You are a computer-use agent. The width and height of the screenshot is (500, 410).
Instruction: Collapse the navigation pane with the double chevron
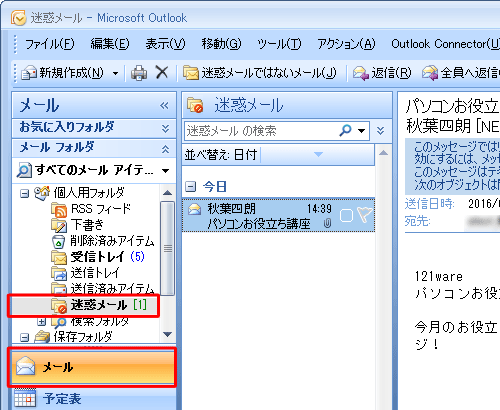tap(164, 106)
